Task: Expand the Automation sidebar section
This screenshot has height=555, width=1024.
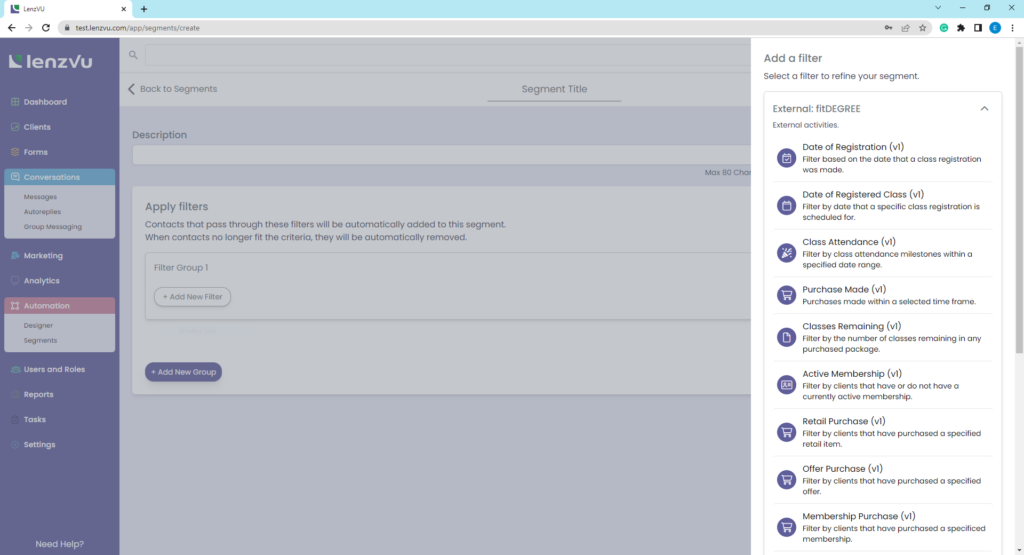Action: pos(47,306)
